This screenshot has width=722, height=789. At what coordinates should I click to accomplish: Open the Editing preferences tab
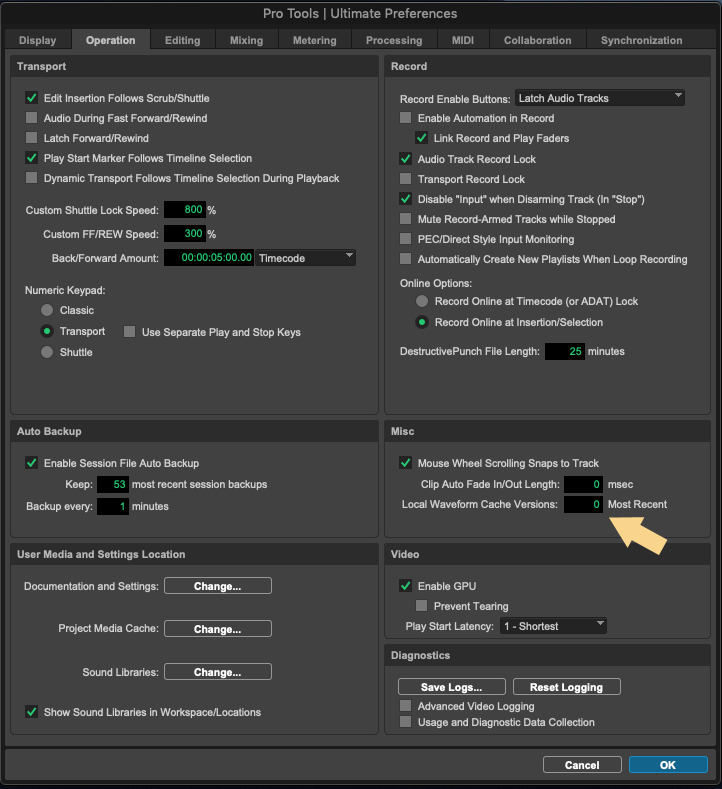click(183, 40)
